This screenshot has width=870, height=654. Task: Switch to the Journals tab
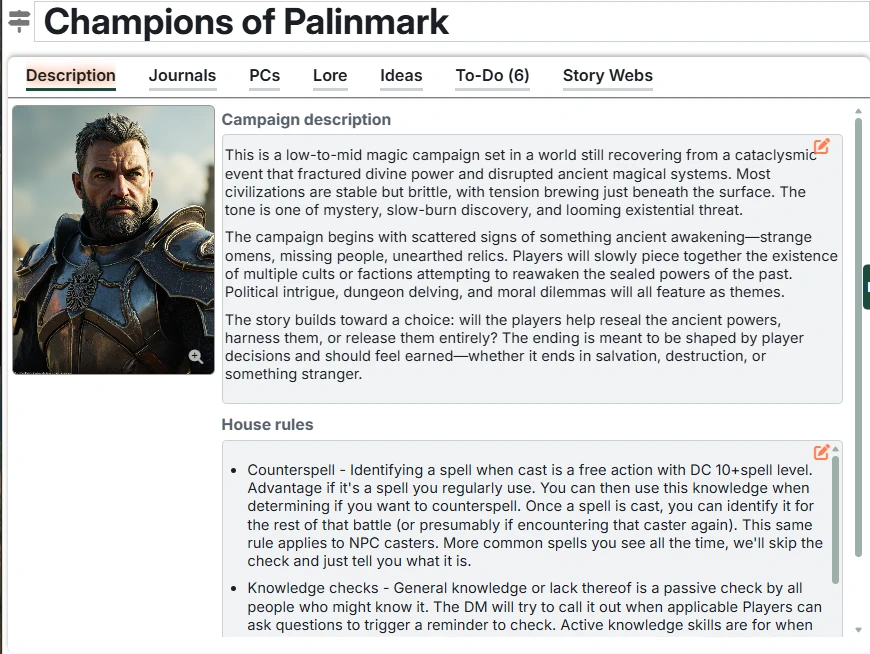coord(182,75)
